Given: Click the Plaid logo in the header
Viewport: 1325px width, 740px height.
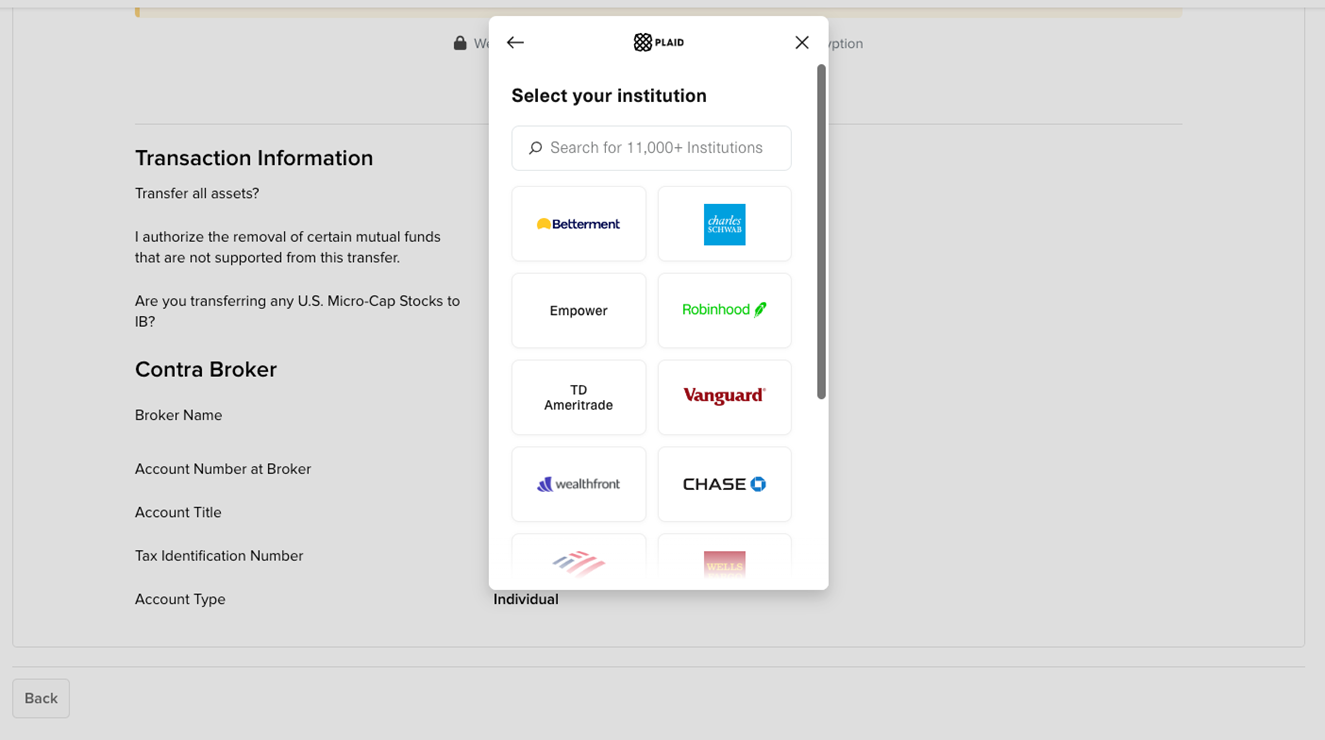Looking at the screenshot, I should tap(658, 42).
